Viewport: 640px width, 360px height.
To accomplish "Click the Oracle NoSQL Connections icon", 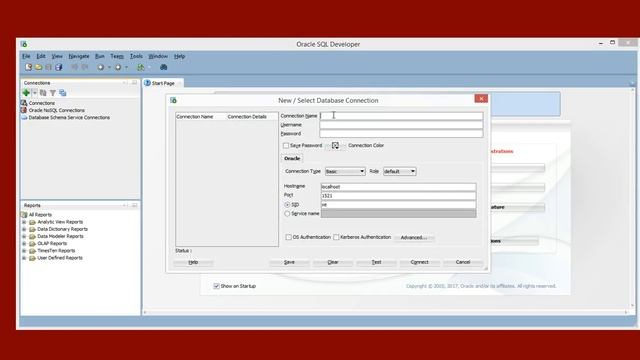I will tap(24, 110).
